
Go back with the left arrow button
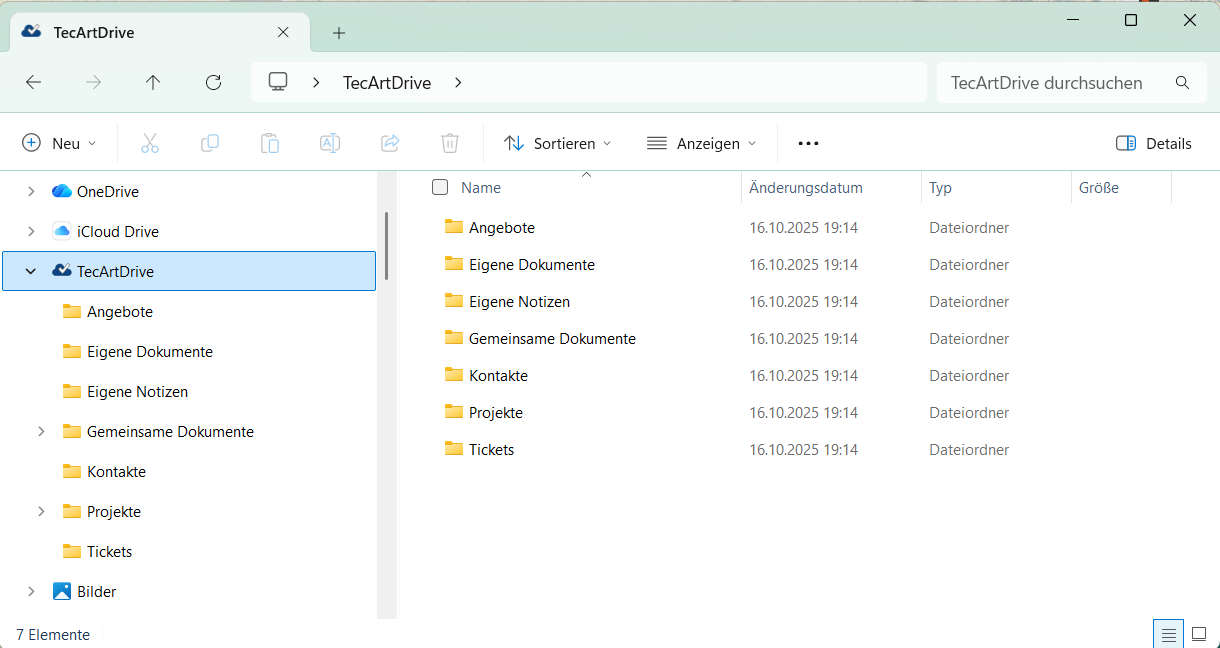[x=33, y=83]
